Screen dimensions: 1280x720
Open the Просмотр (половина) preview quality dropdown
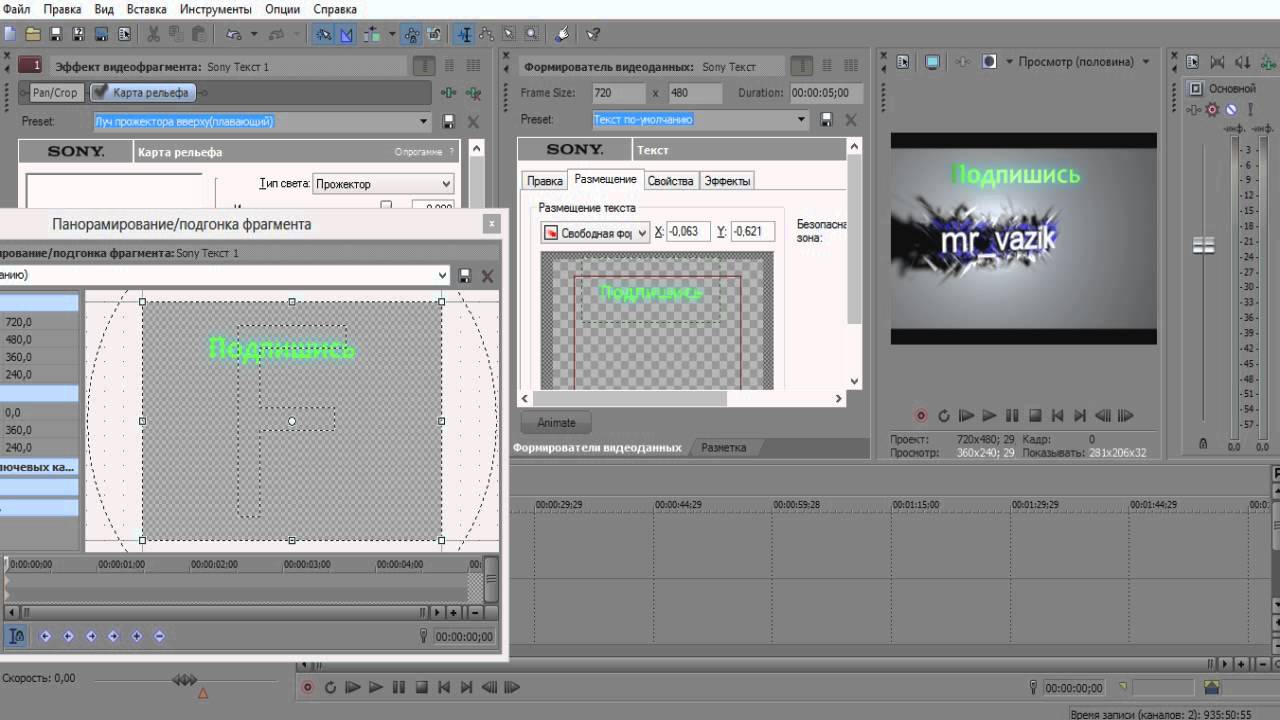[x=1146, y=62]
